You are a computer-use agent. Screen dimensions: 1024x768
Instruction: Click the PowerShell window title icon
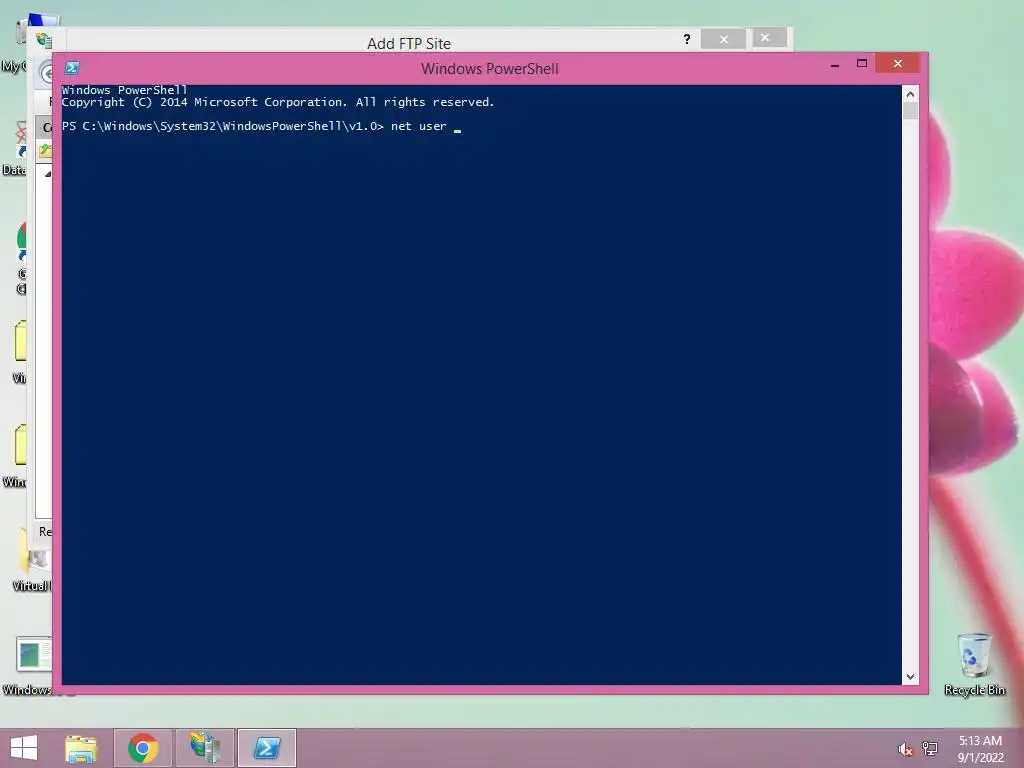tap(72, 68)
